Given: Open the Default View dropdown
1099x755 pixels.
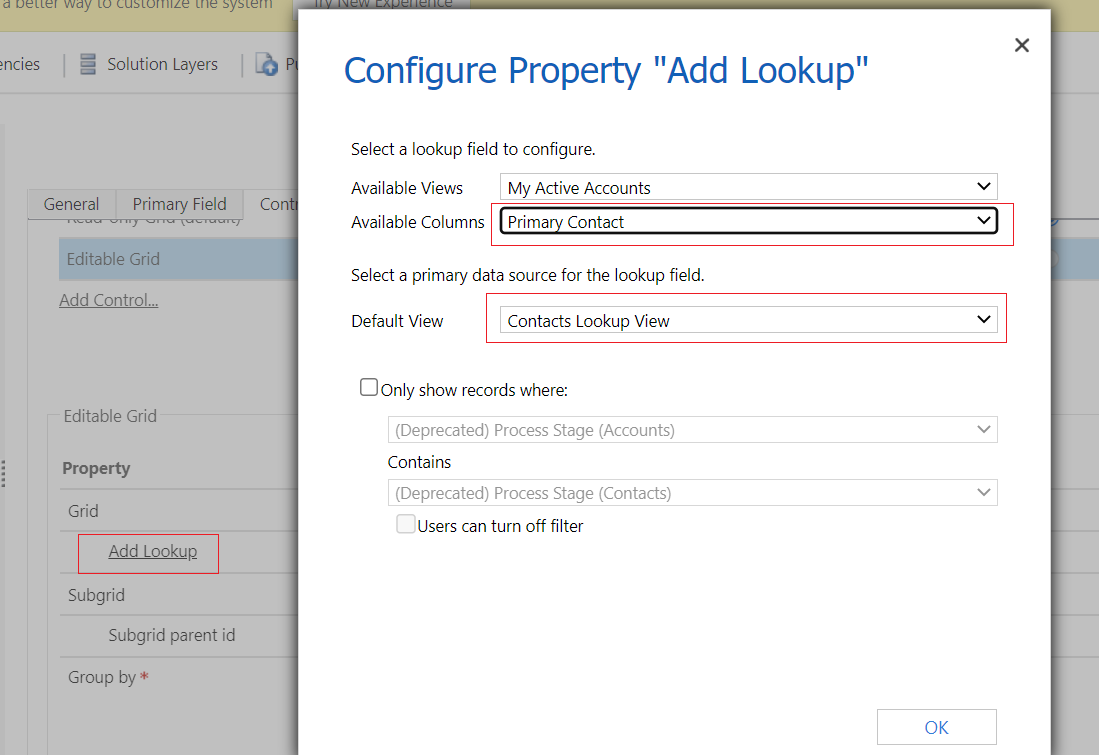Looking at the screenshot, I should (749, 320).
